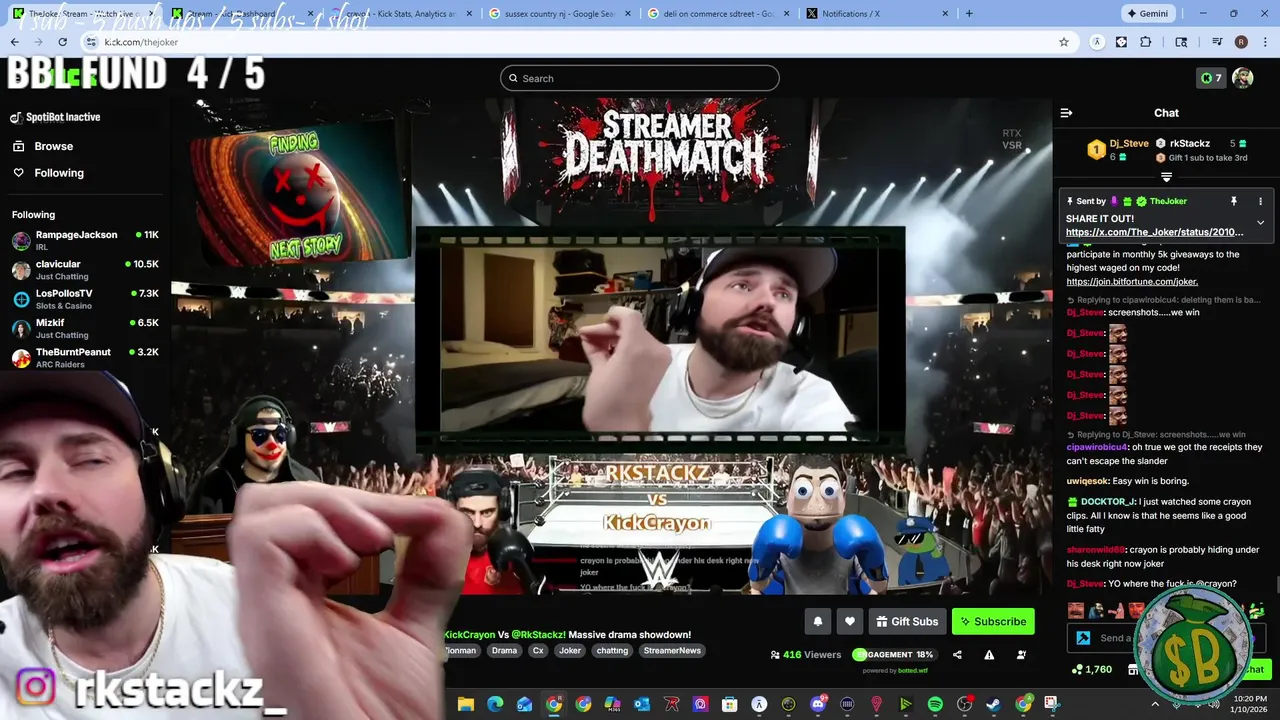Screen dimensions: 1280x720
Task: Open the join.bitfortune.com/joker link
Action: click(x=1132, y=282)
